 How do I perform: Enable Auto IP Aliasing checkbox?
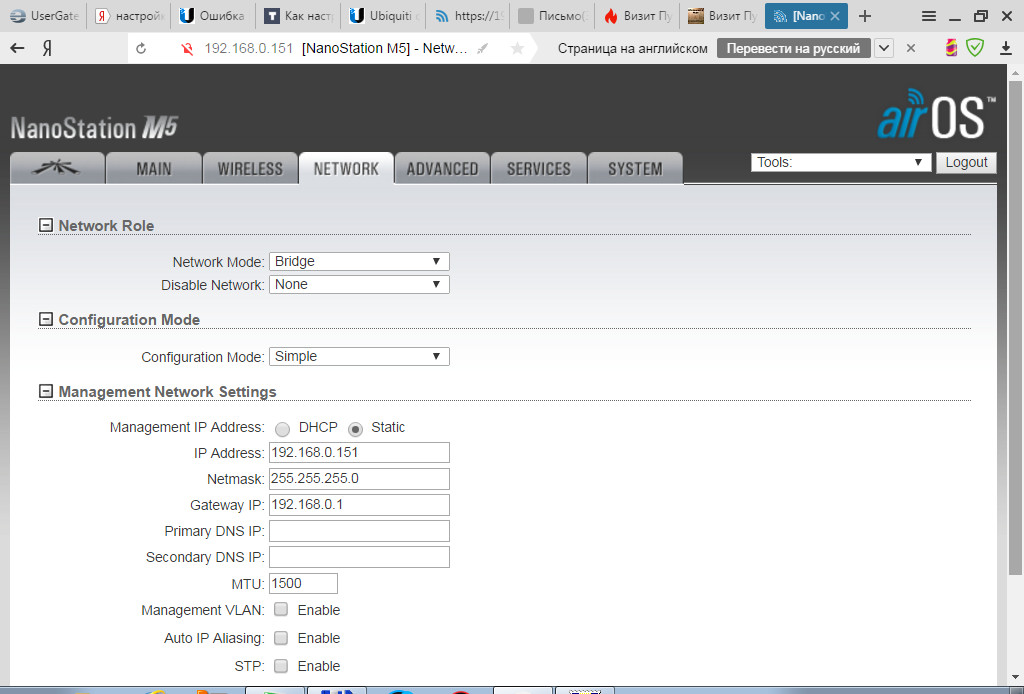[281, 637]
